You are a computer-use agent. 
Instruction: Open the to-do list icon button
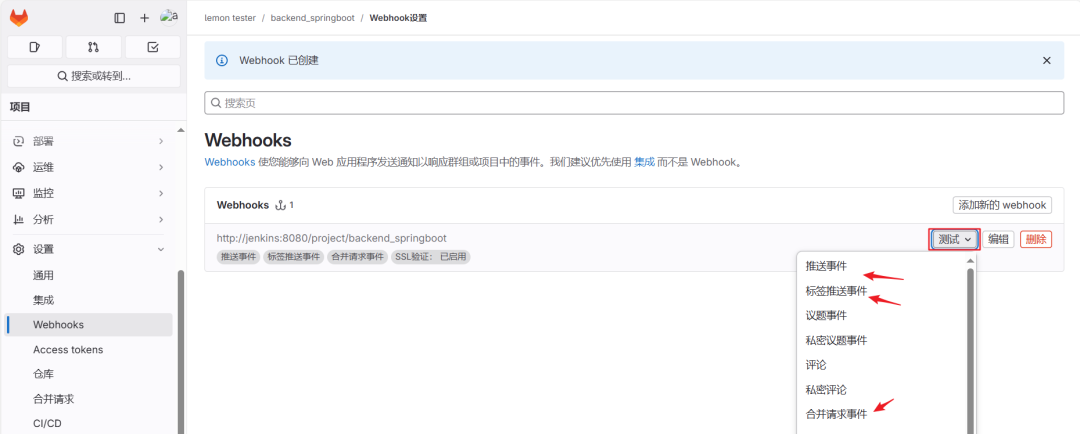[152, 47]
